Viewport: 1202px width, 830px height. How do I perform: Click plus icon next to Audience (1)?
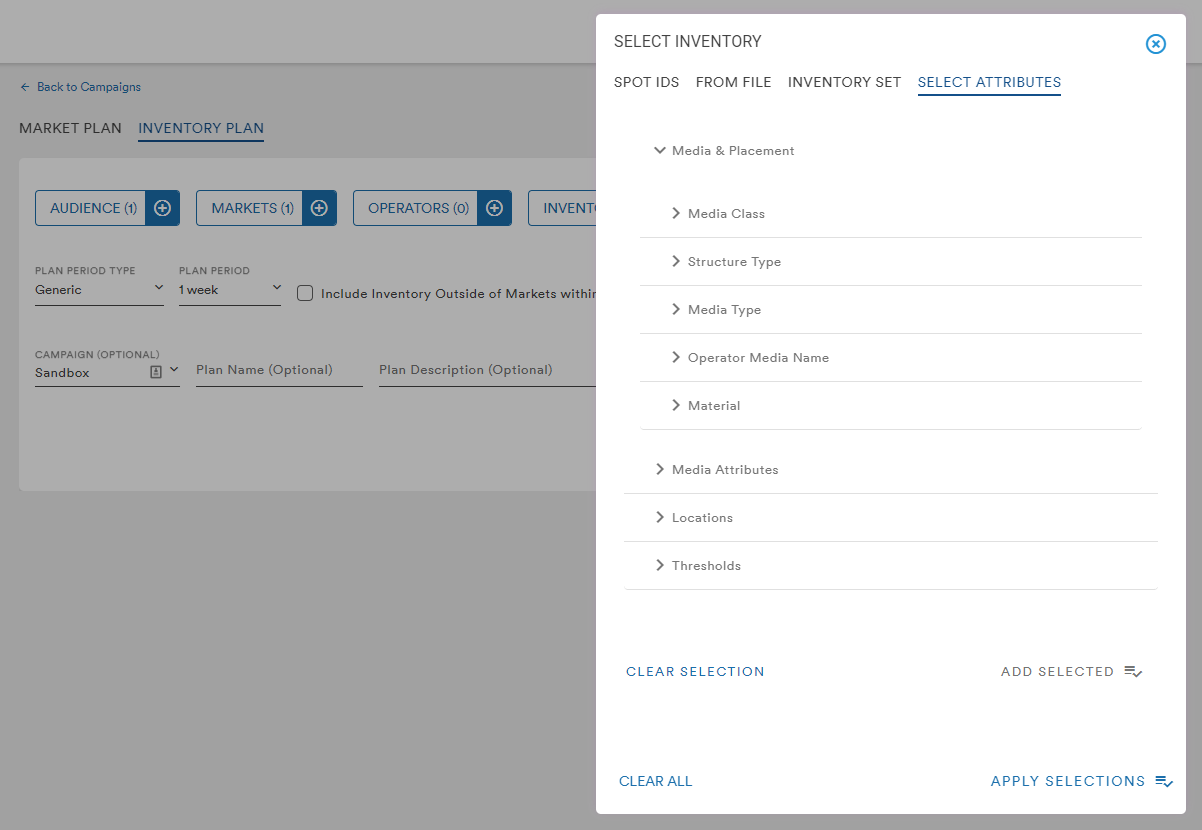(162, 208)
